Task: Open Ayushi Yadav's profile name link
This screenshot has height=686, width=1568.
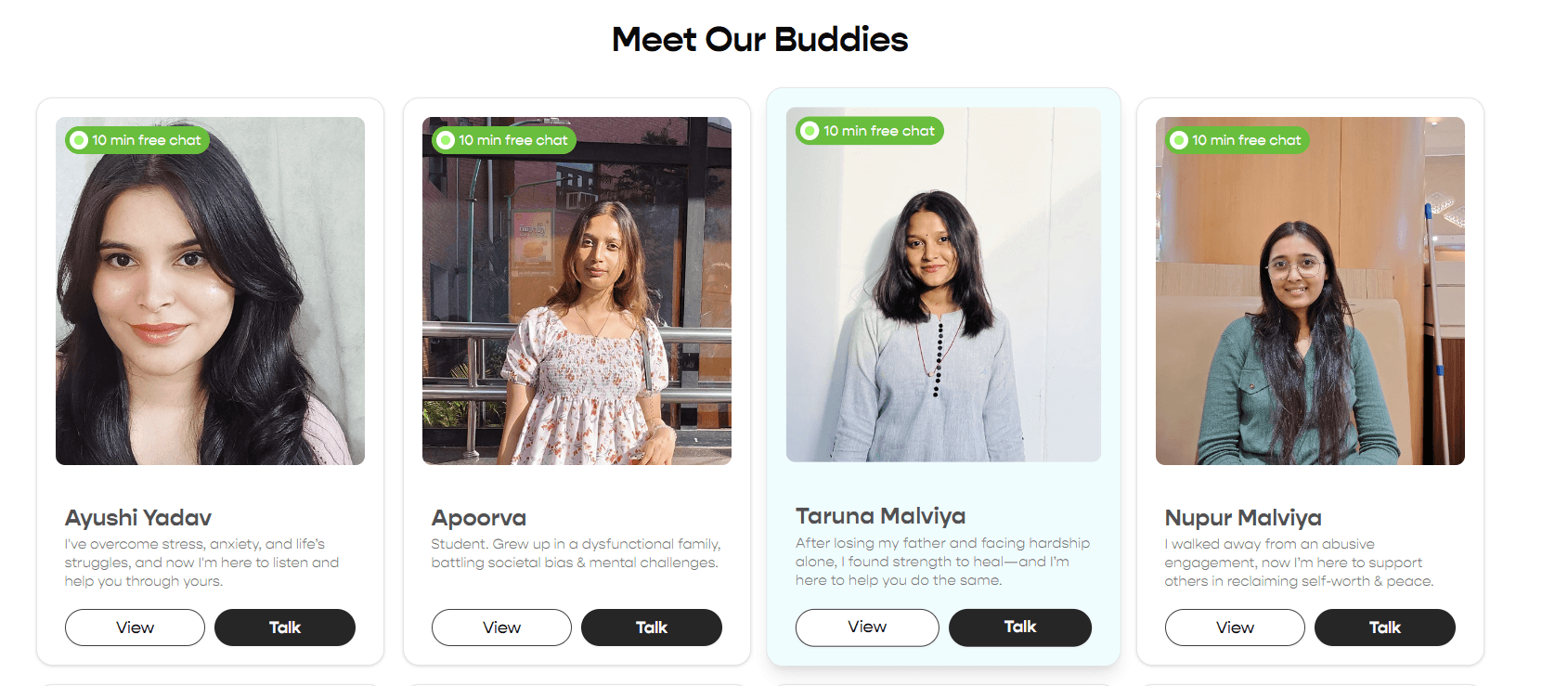Action: click(x=137, y=517)
